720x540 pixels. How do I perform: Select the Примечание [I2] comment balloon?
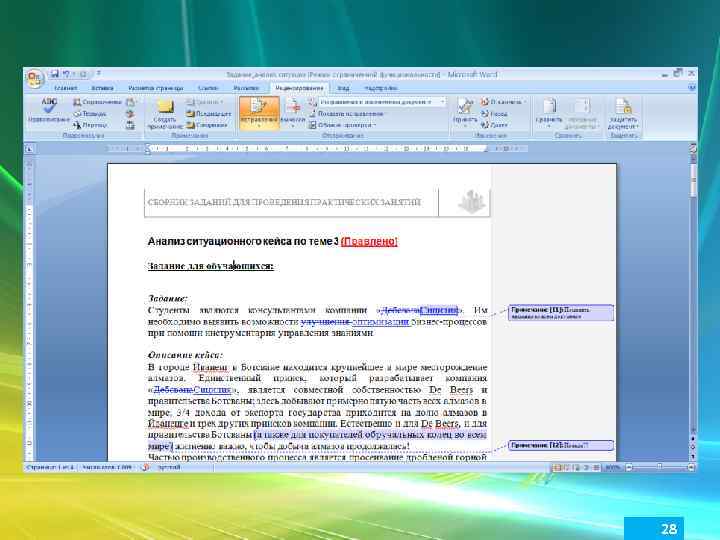click(x=561, y=445)
